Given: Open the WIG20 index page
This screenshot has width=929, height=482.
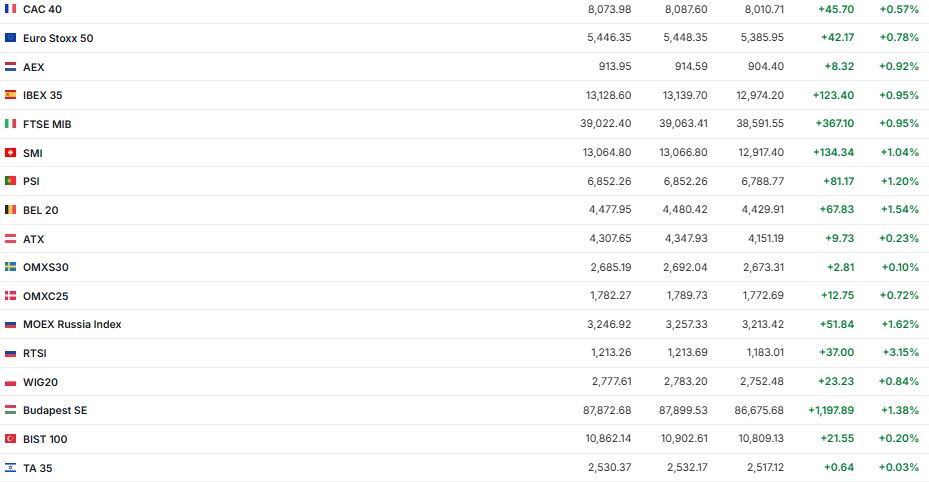Looking at the screenshot, I should click(x=41, y=382).
